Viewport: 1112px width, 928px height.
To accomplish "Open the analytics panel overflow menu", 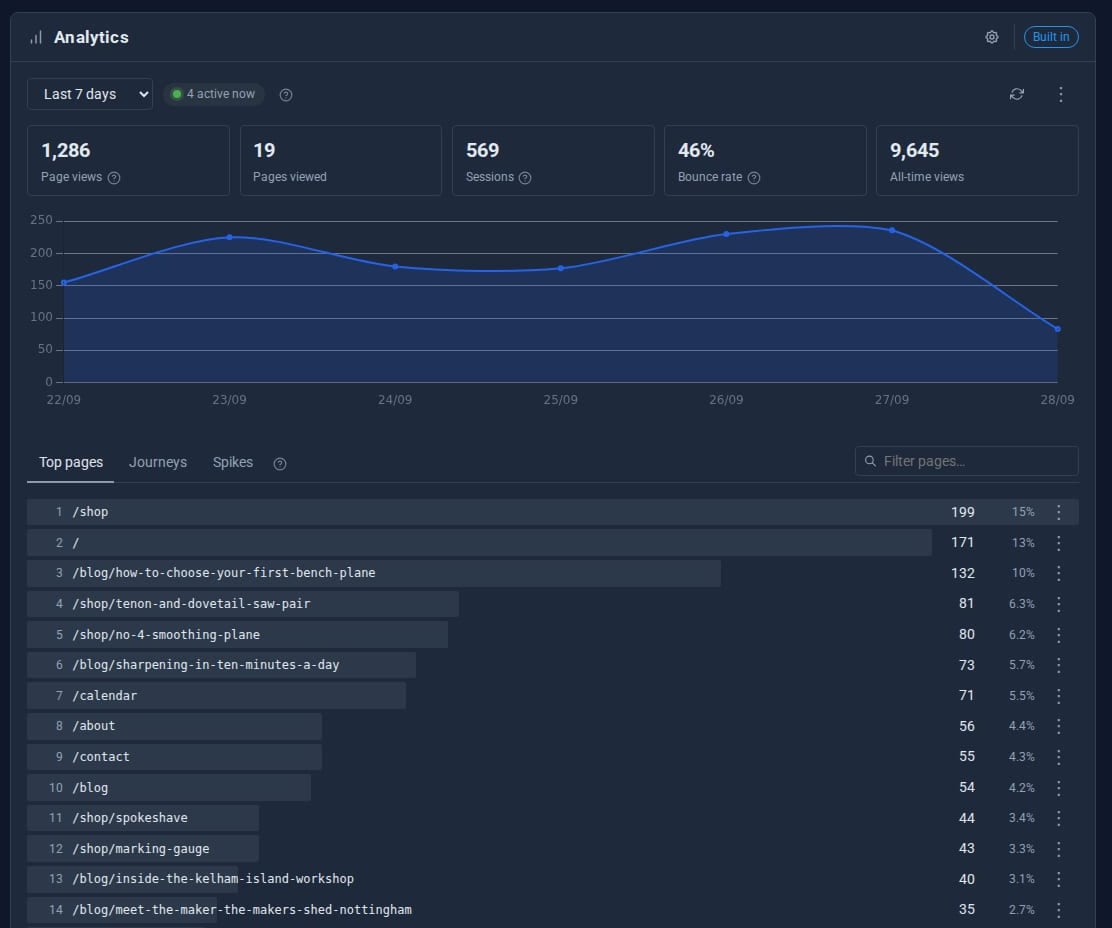I will (x=1060, y=94).
